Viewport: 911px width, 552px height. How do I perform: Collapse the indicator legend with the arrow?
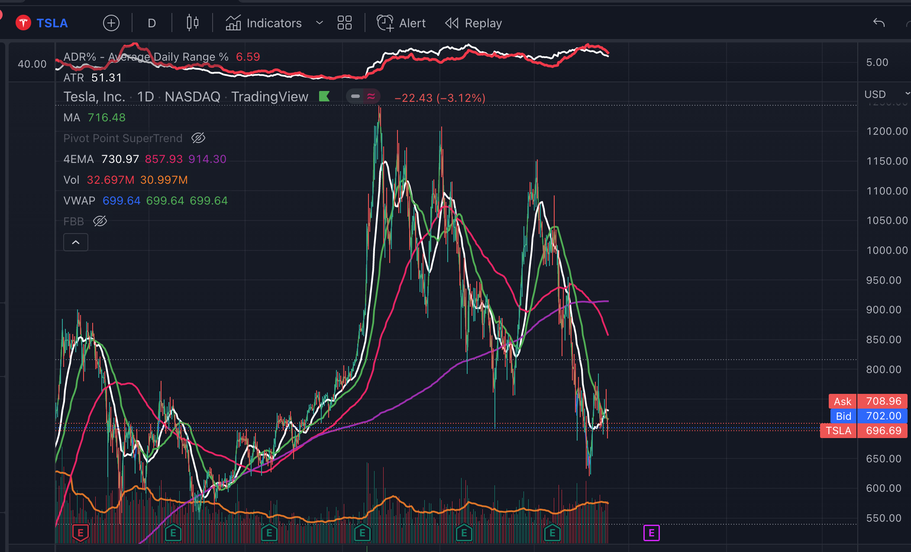[x=76, y=242]
